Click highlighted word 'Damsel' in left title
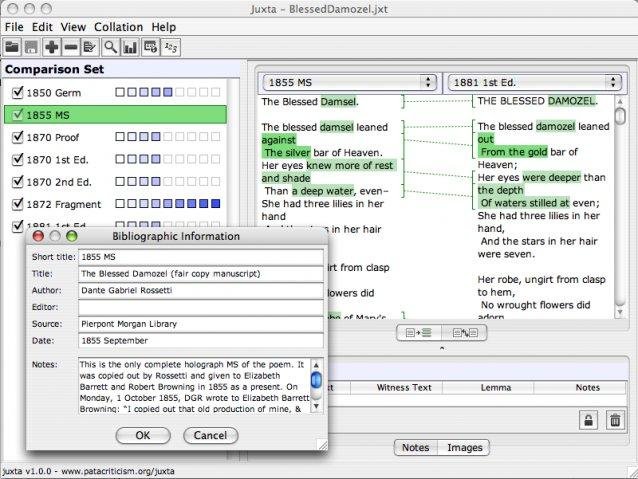The image size is (638, 479). (339, 102)
